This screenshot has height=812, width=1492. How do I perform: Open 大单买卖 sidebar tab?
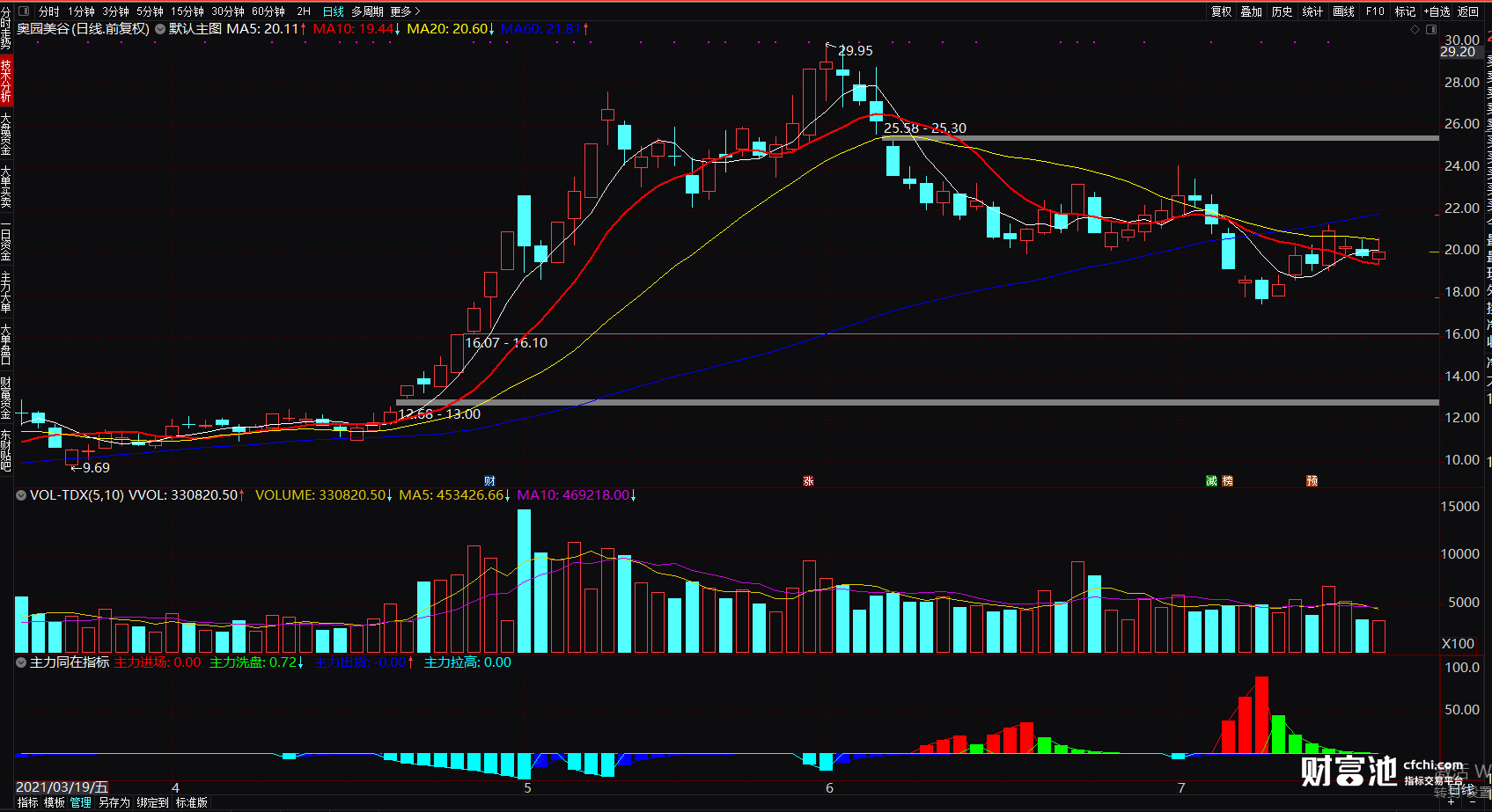point(6,187)
